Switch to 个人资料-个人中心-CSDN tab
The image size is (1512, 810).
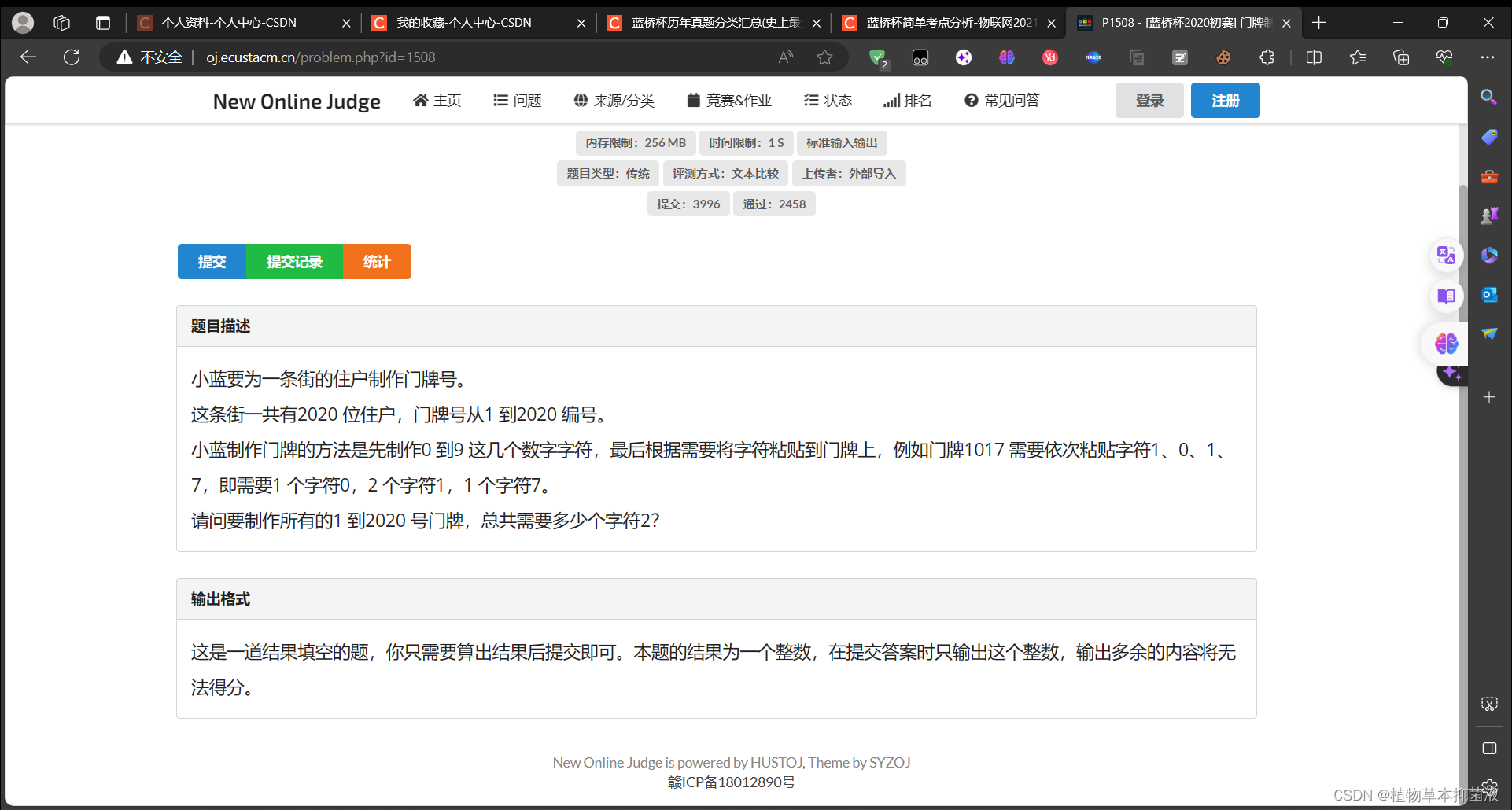pos(242,23)
